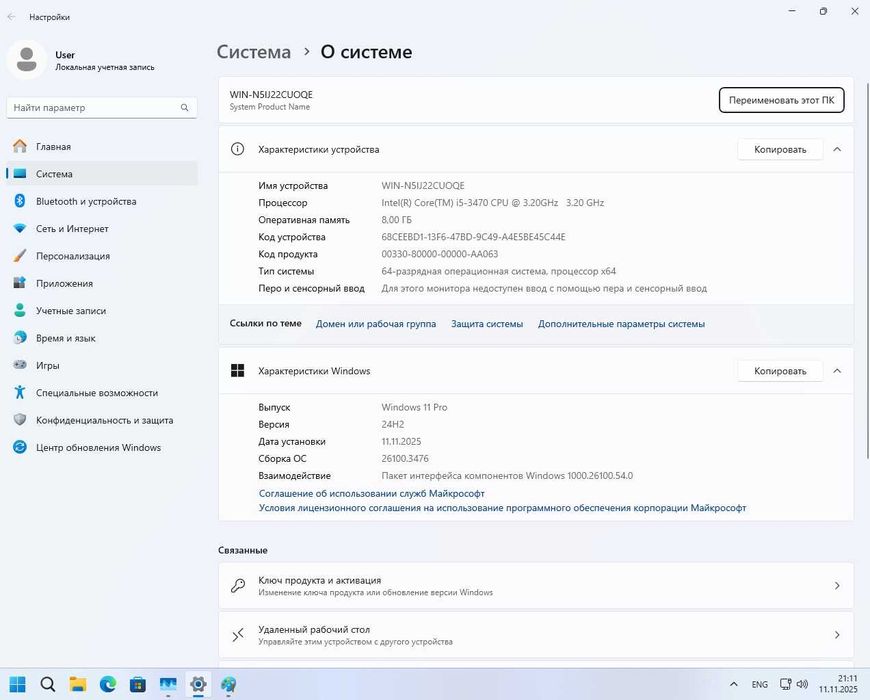Click the Учетные записи person icon

coord(20,310)
